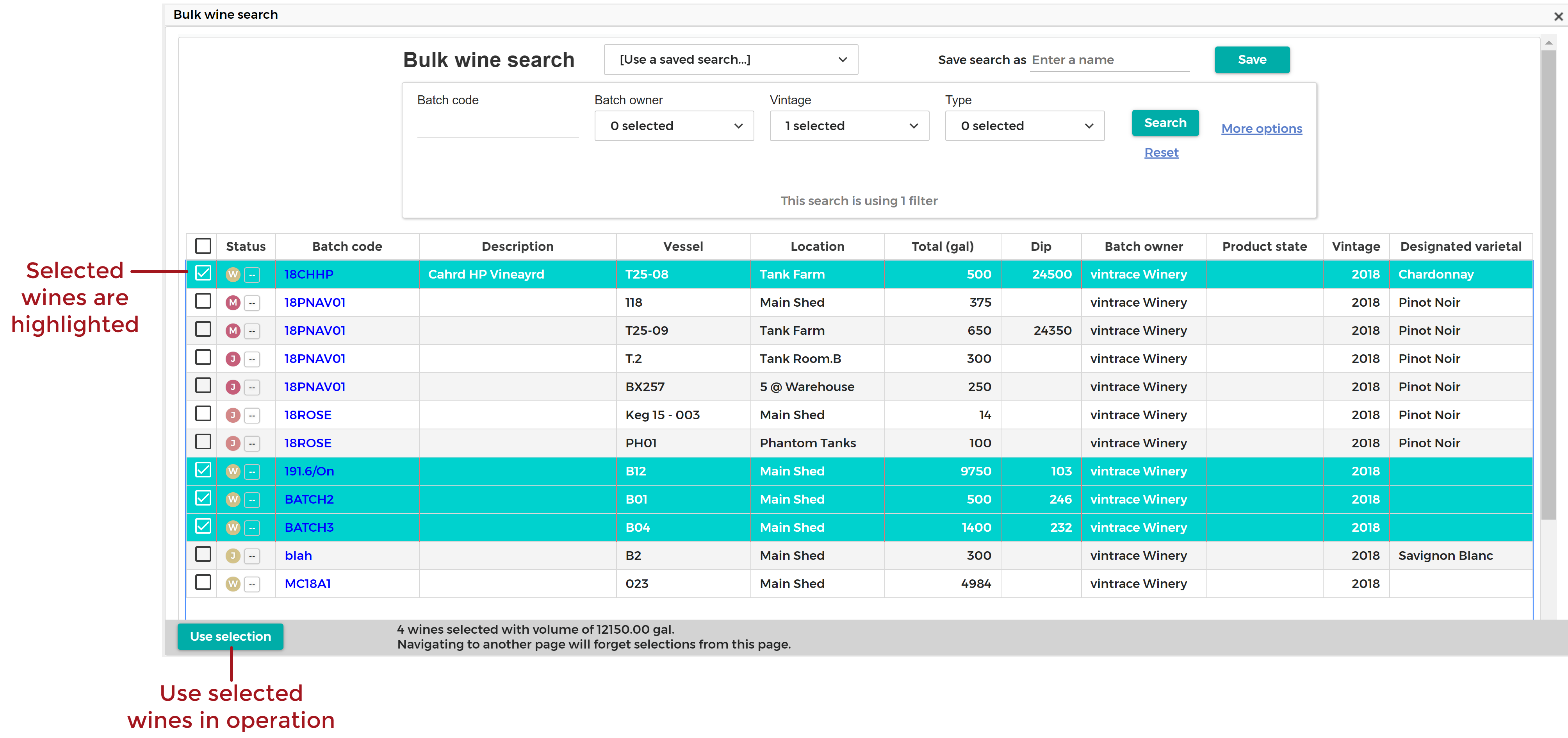The image size is (1568, 738).
Task: Open the Batch owner filter dropdown
Action: click(674, 126)
